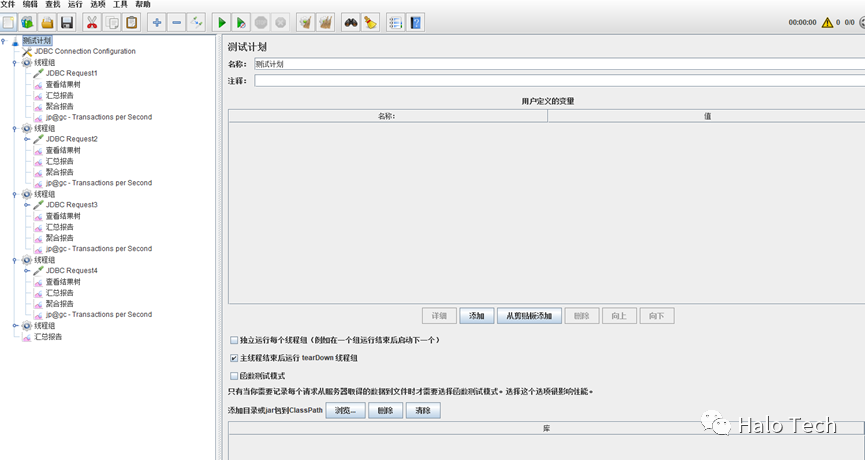Open Search with binoculars icon
Viewport: 865px width, 460px height.
click(x=351, y=23)
